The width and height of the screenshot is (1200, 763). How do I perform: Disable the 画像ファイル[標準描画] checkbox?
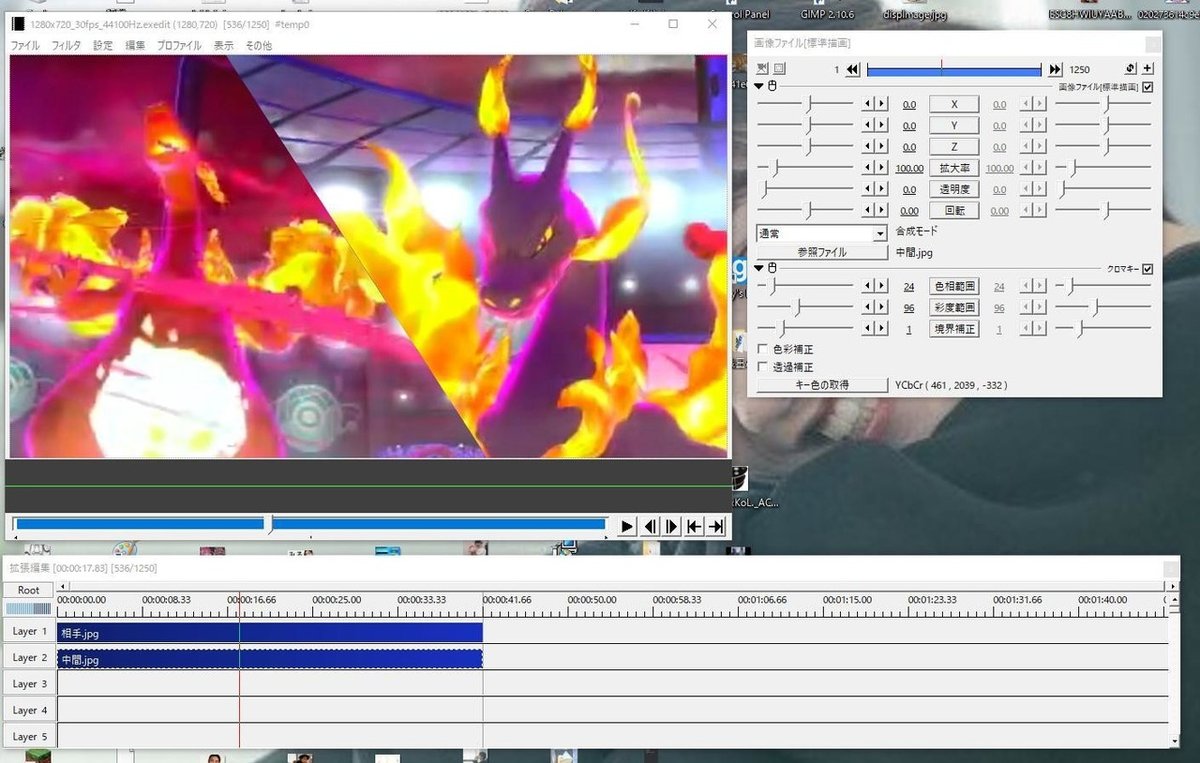[x=1147, y=87]
